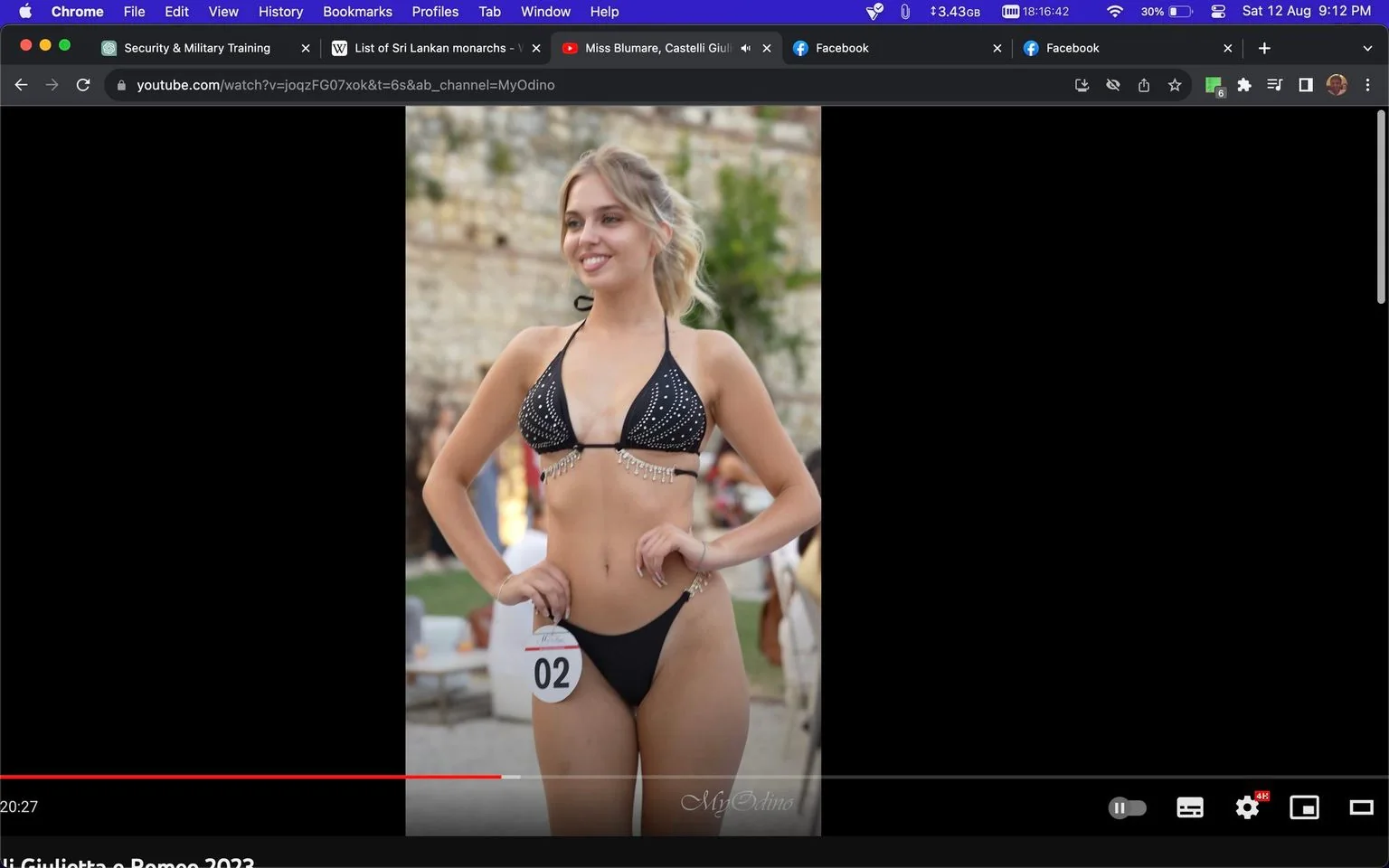The image size is (1389, 868).
Task: Click the share page icon in address bar
Action: click(1144, 85)
